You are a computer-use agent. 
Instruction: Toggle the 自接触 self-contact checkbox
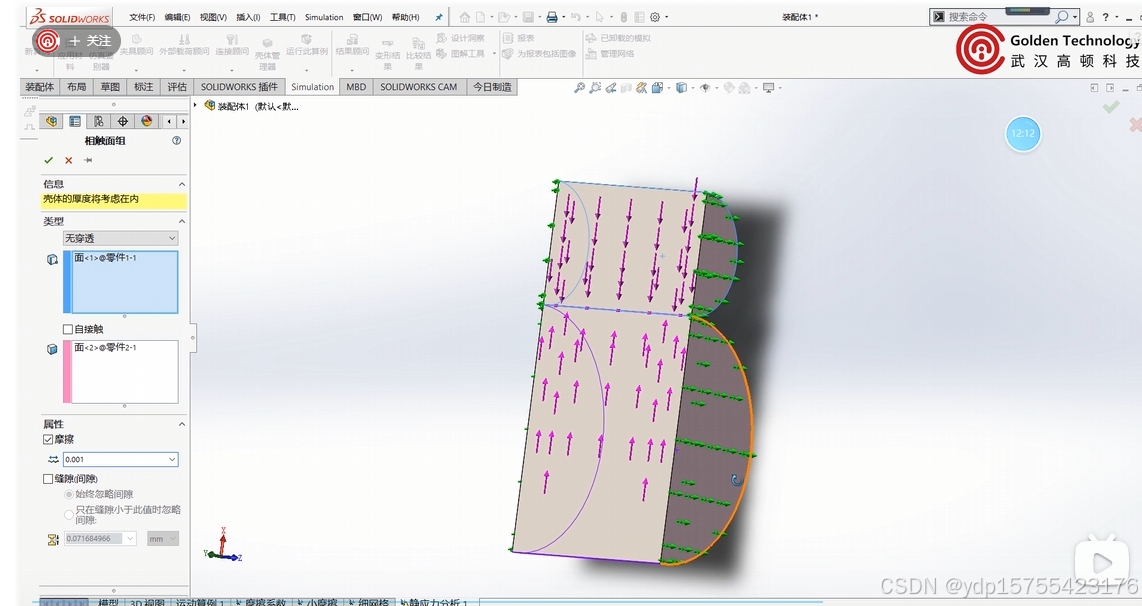[68, 329]
